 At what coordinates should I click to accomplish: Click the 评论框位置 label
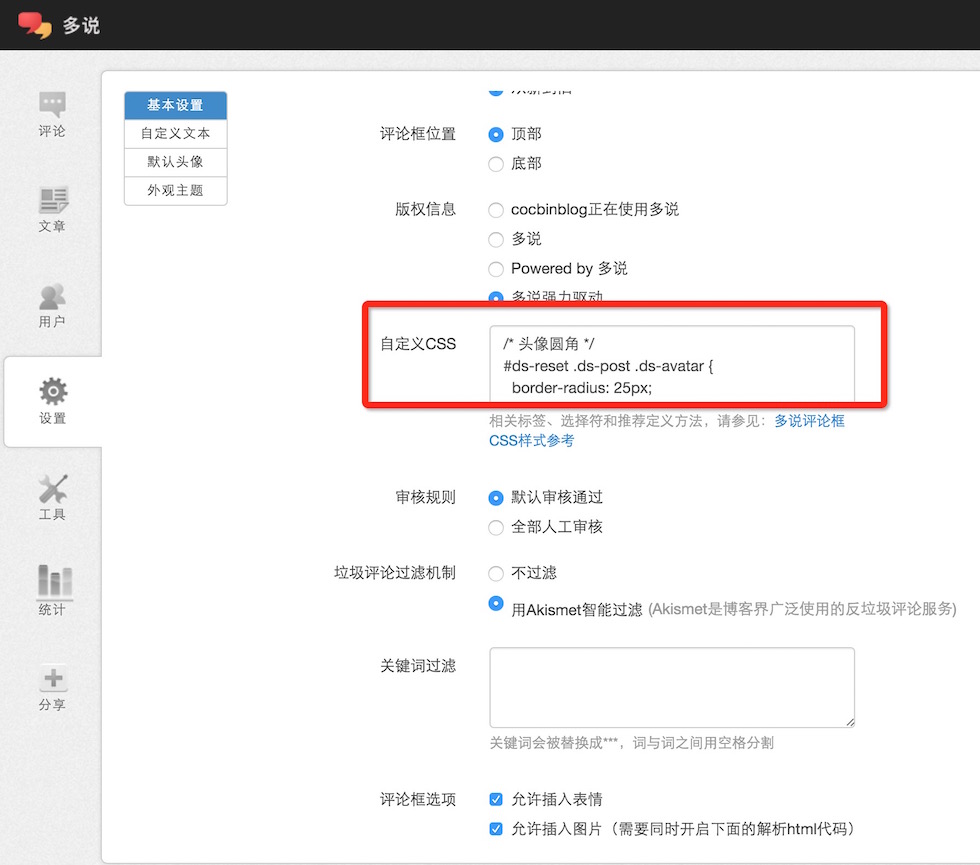(x=418, y=134)
